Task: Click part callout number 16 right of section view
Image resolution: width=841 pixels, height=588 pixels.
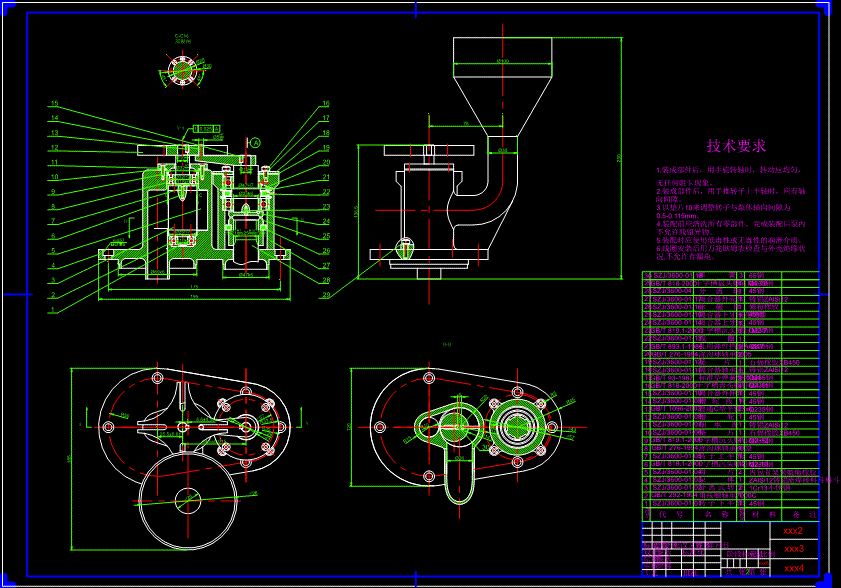Action: [x=326, y=104]
